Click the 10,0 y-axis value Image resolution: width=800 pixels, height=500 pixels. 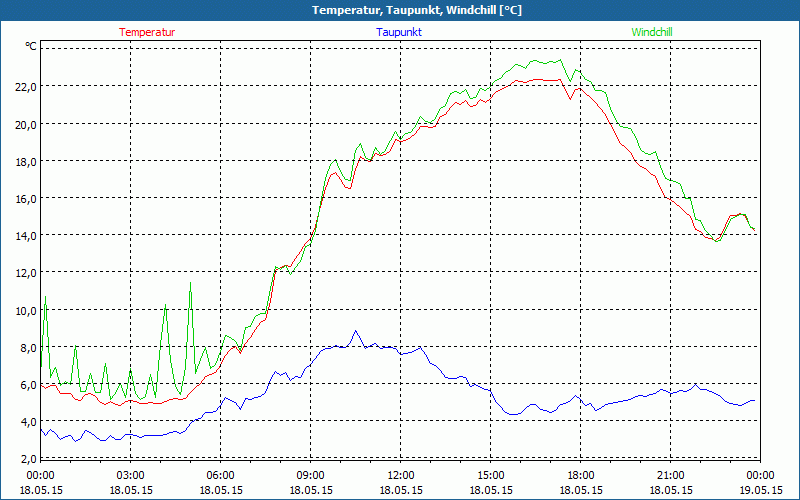[x=26, y=310]
